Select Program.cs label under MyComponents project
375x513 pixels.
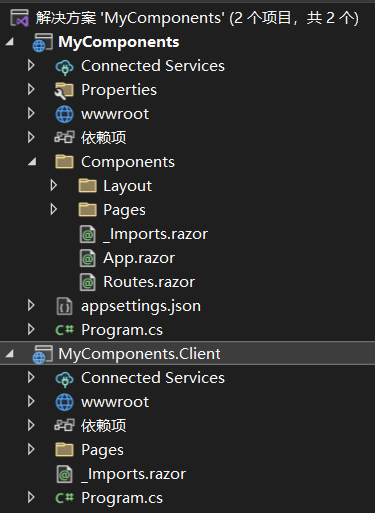tap(122, 330)
